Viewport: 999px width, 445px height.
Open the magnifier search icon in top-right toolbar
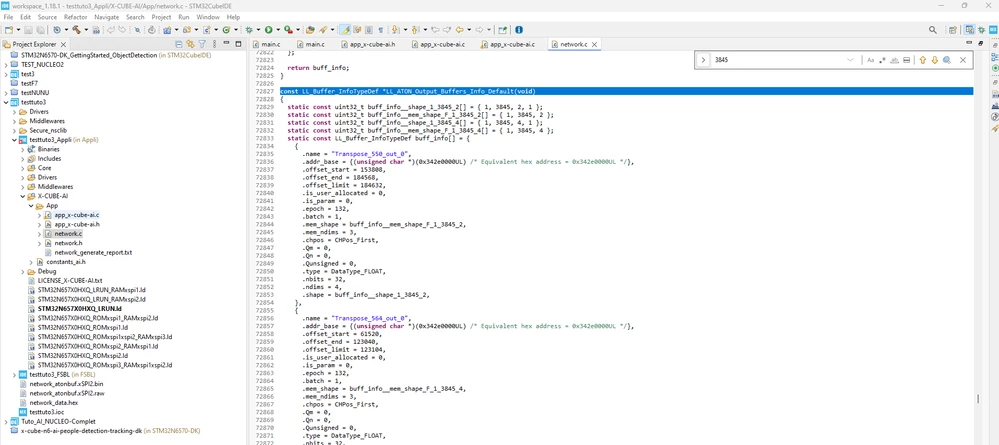coord(933,30)
